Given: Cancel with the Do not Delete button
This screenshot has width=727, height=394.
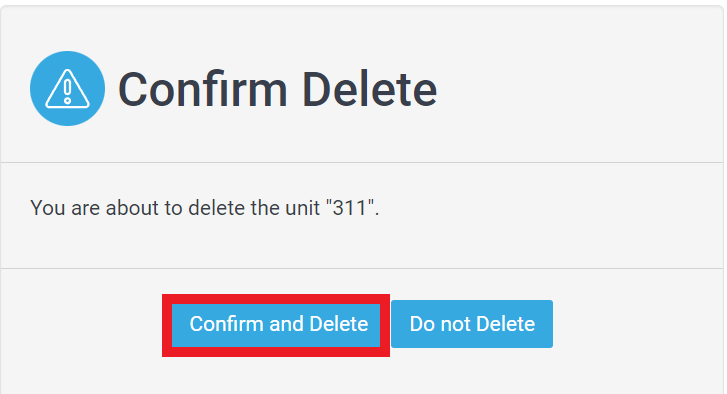Looking at the screenshot, I should point(472,324).
